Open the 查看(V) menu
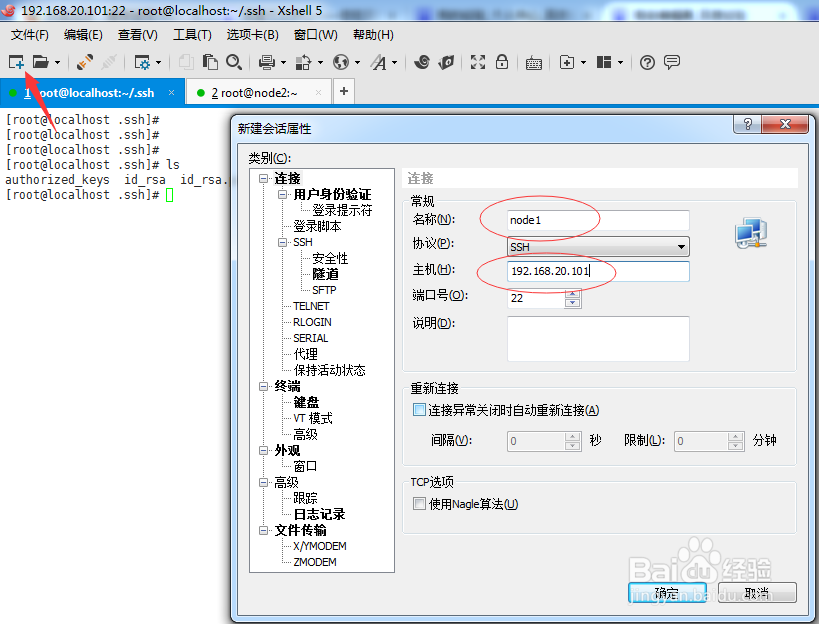The height and width of the screenshot is (624, 819). click(138, 35)
